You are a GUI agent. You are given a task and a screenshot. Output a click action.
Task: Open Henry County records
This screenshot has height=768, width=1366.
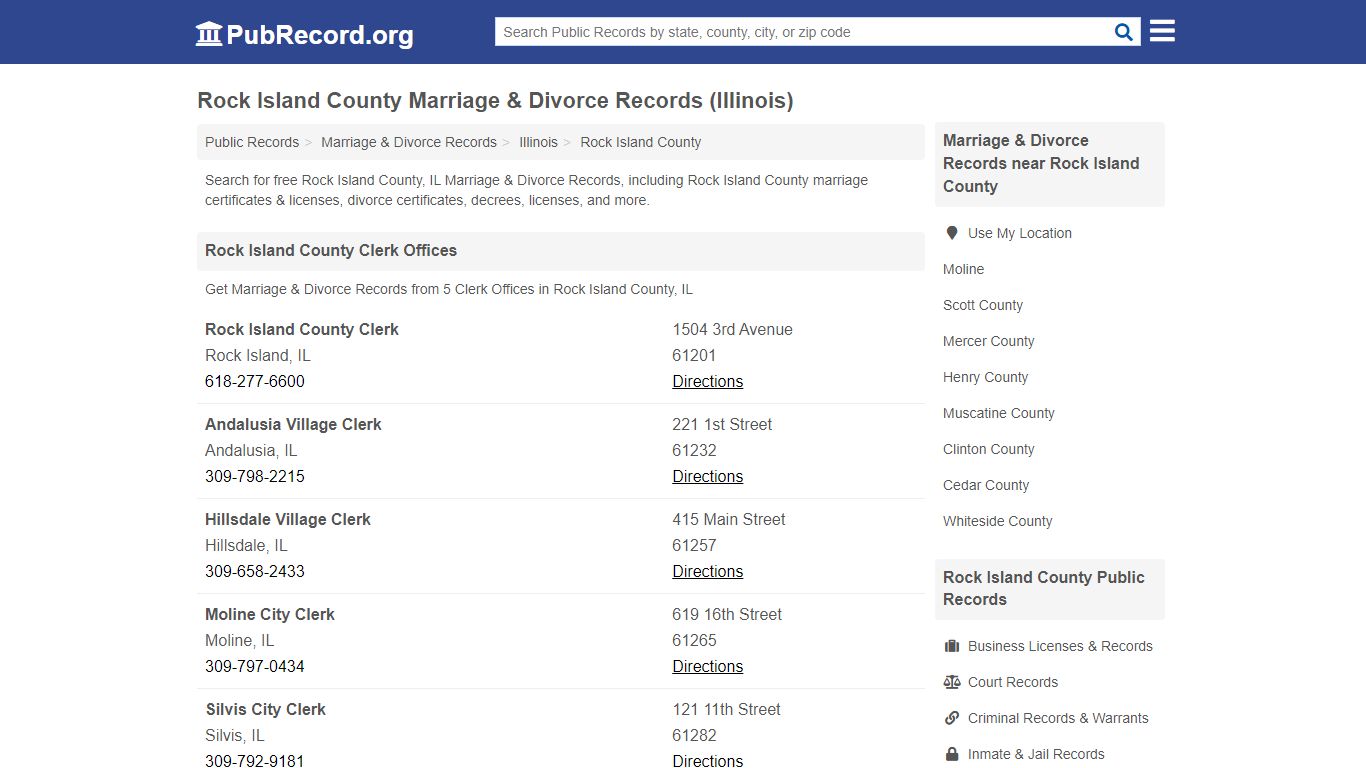click(x=985, y=377)
